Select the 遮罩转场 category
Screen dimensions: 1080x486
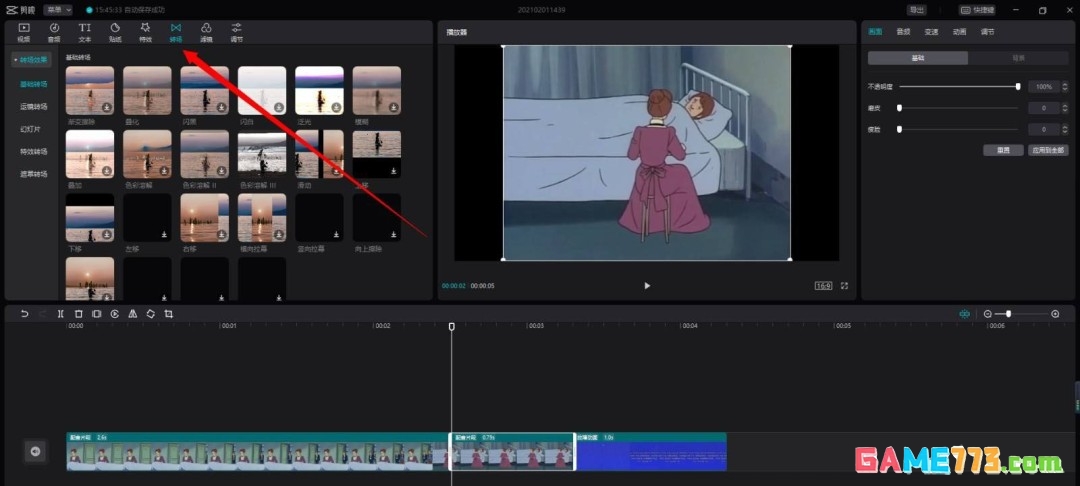coord(34,174)
